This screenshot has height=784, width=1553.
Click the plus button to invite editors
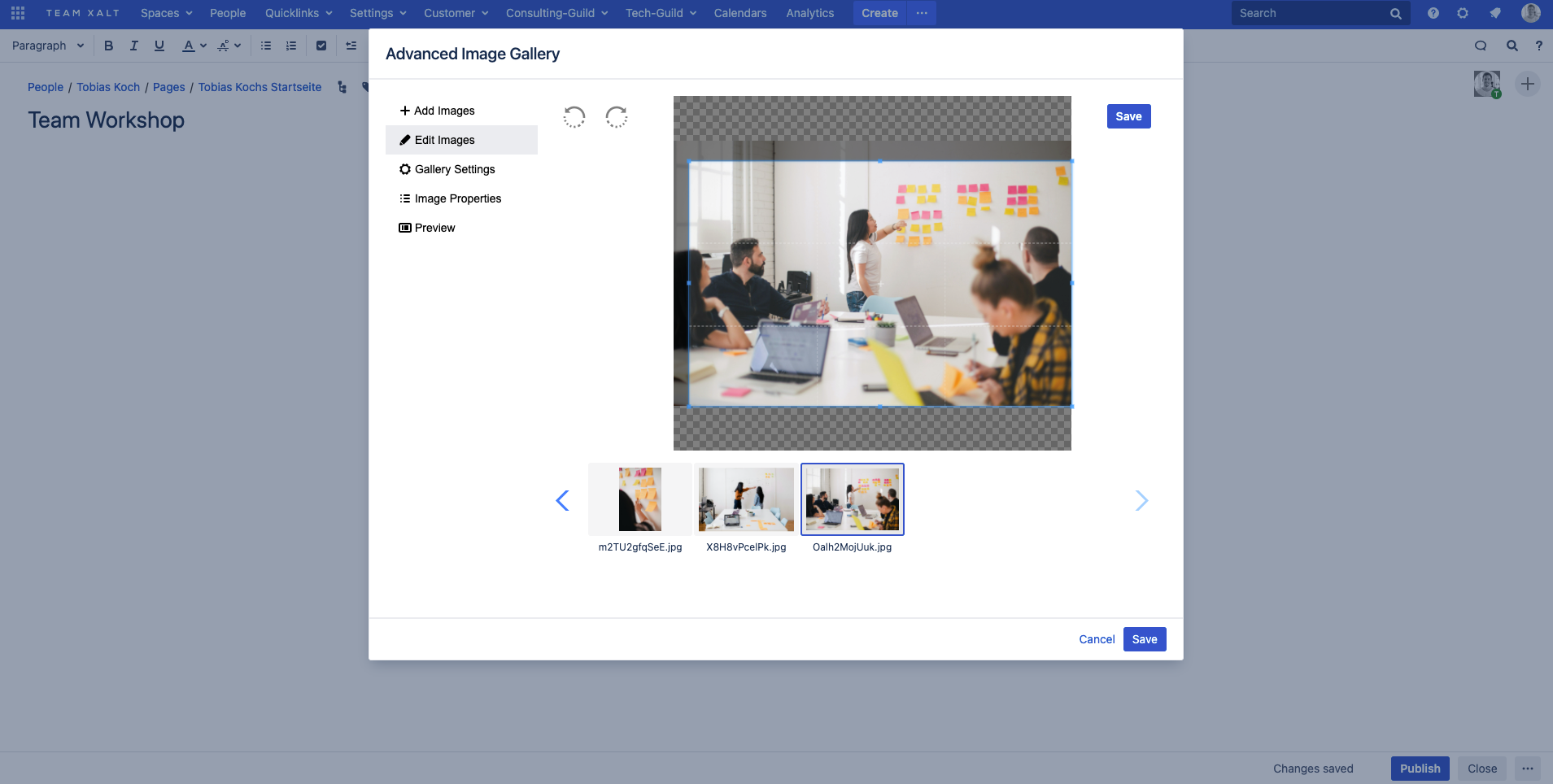click(x=1528, y=84)
